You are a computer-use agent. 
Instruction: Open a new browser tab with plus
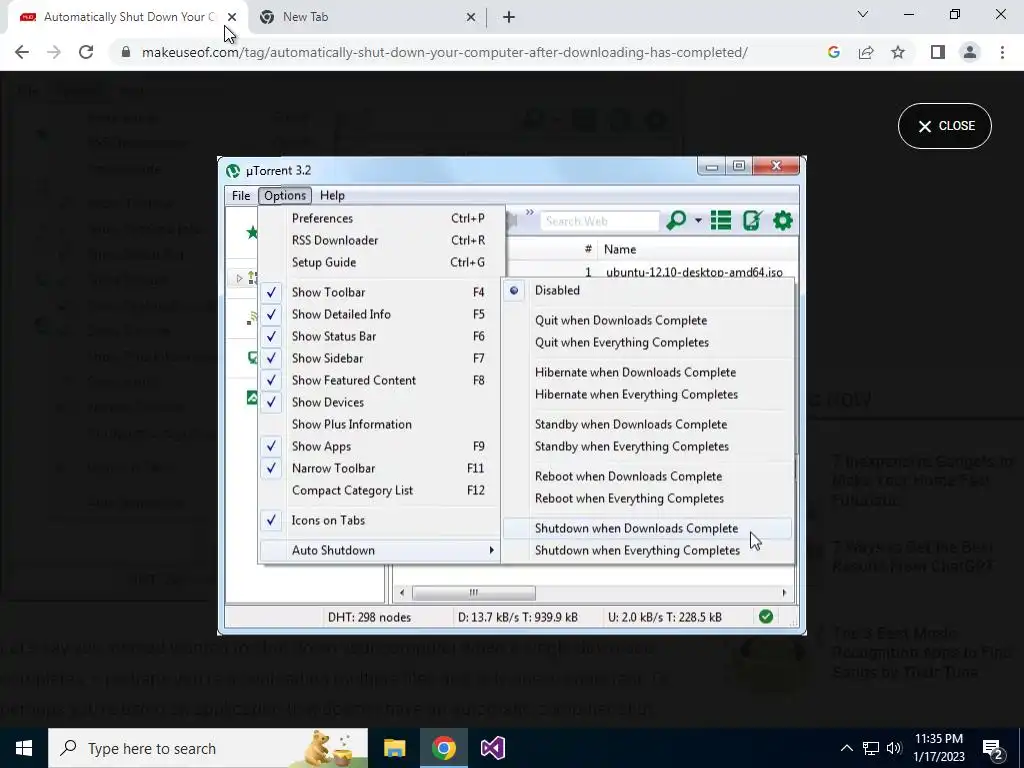point(509,18)
